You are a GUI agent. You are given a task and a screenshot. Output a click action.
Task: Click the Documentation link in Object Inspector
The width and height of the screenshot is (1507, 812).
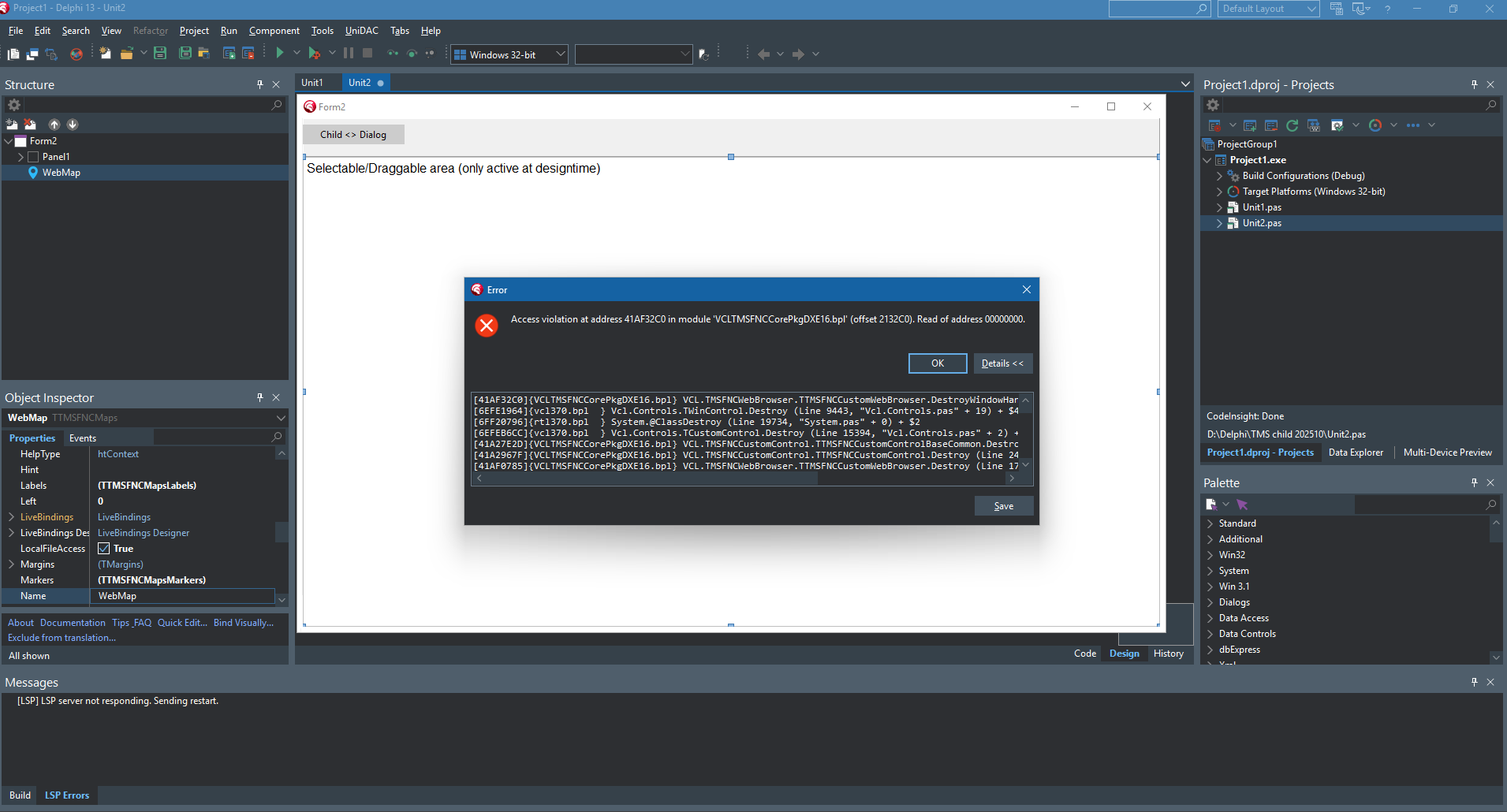pos(73,623)
